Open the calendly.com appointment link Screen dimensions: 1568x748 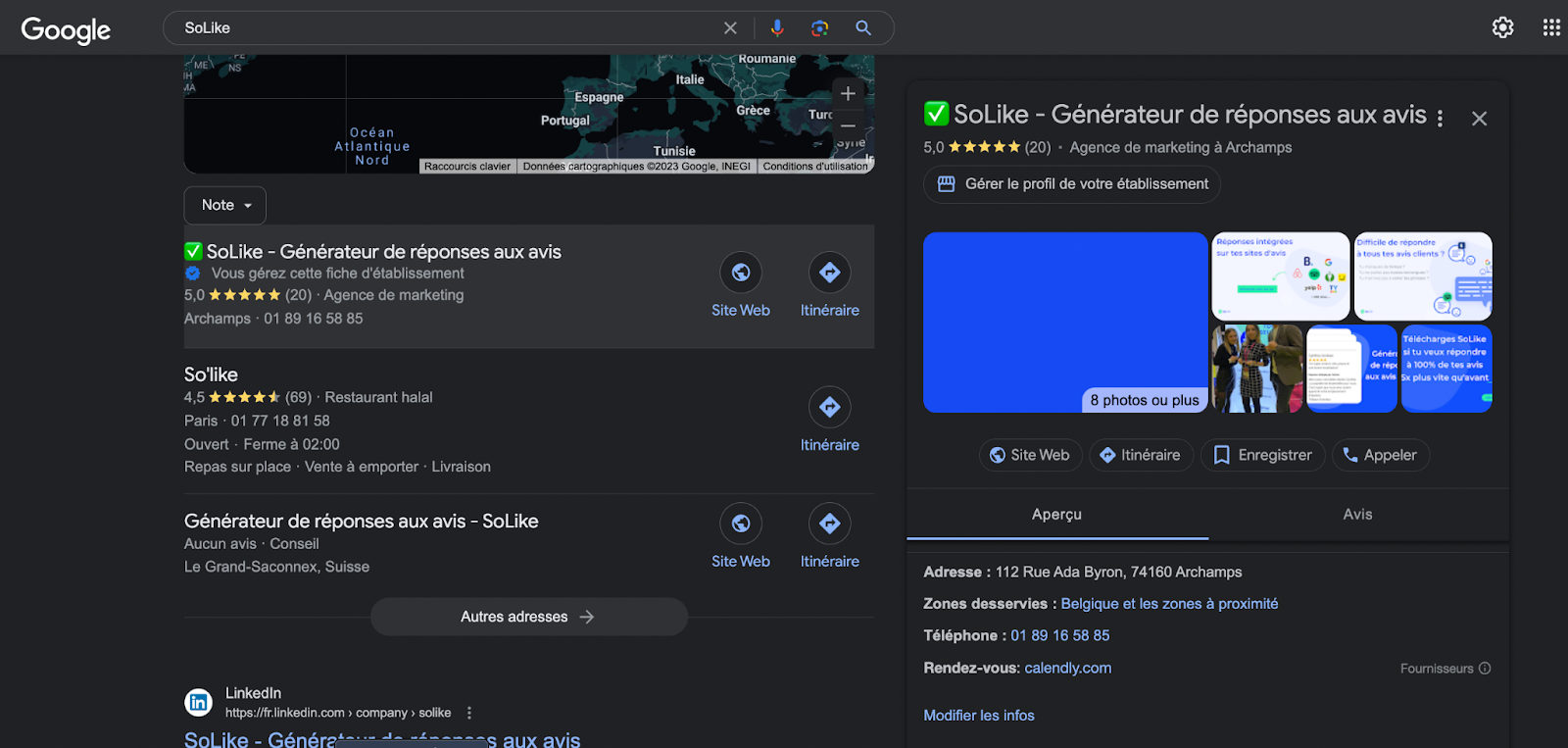coord(1067,668)
